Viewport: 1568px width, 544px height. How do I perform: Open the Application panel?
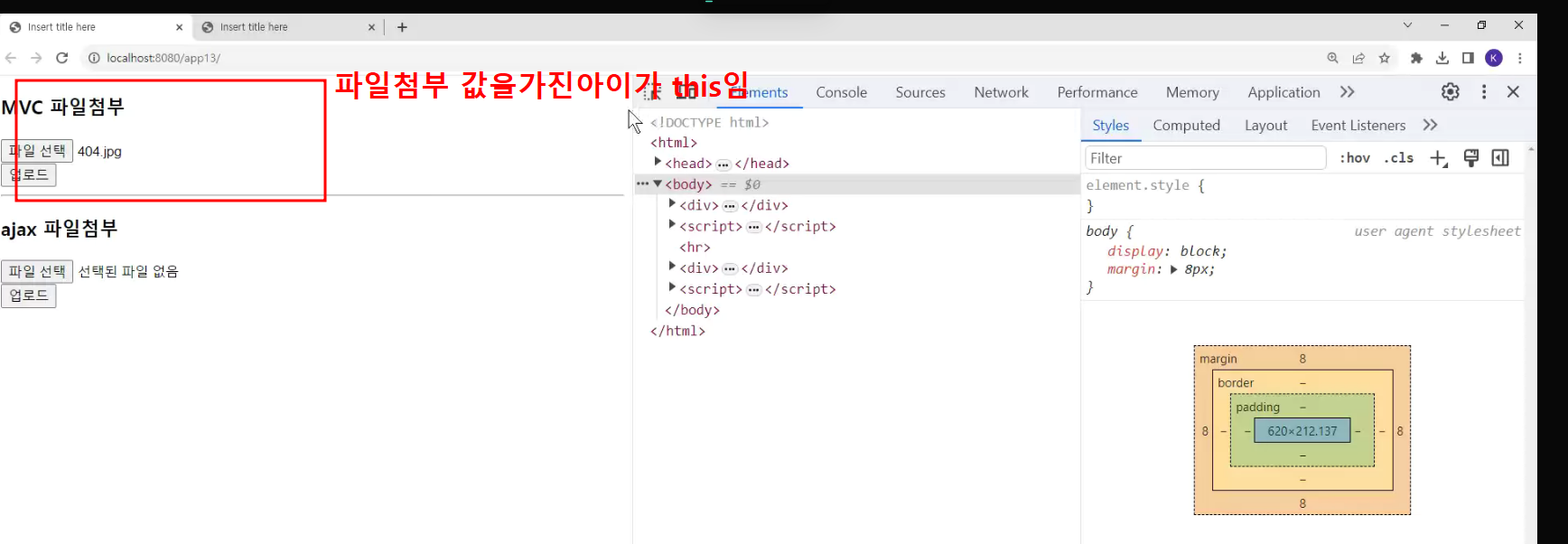coord(1283,92)
